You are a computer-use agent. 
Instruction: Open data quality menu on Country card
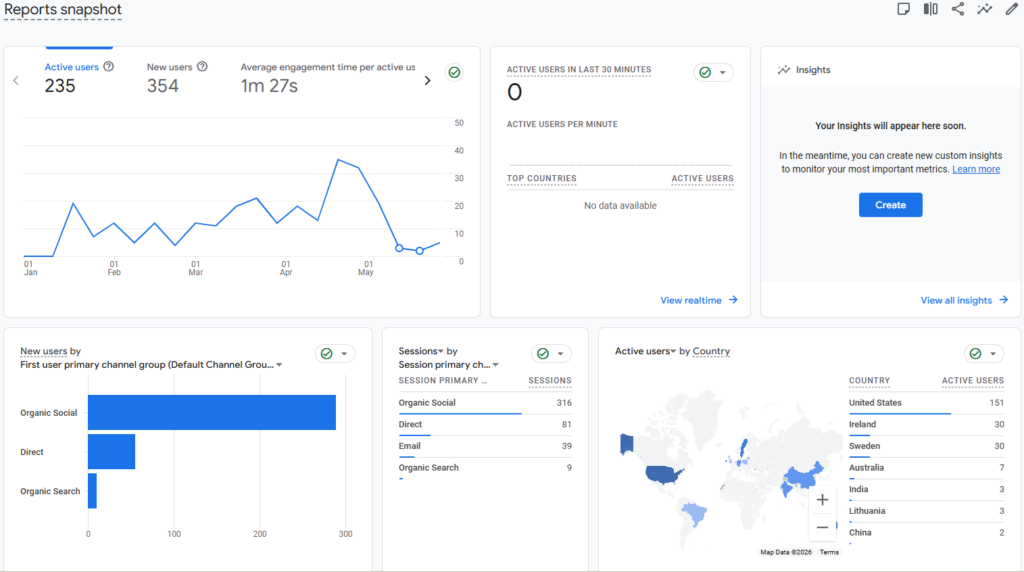point(984,353)
